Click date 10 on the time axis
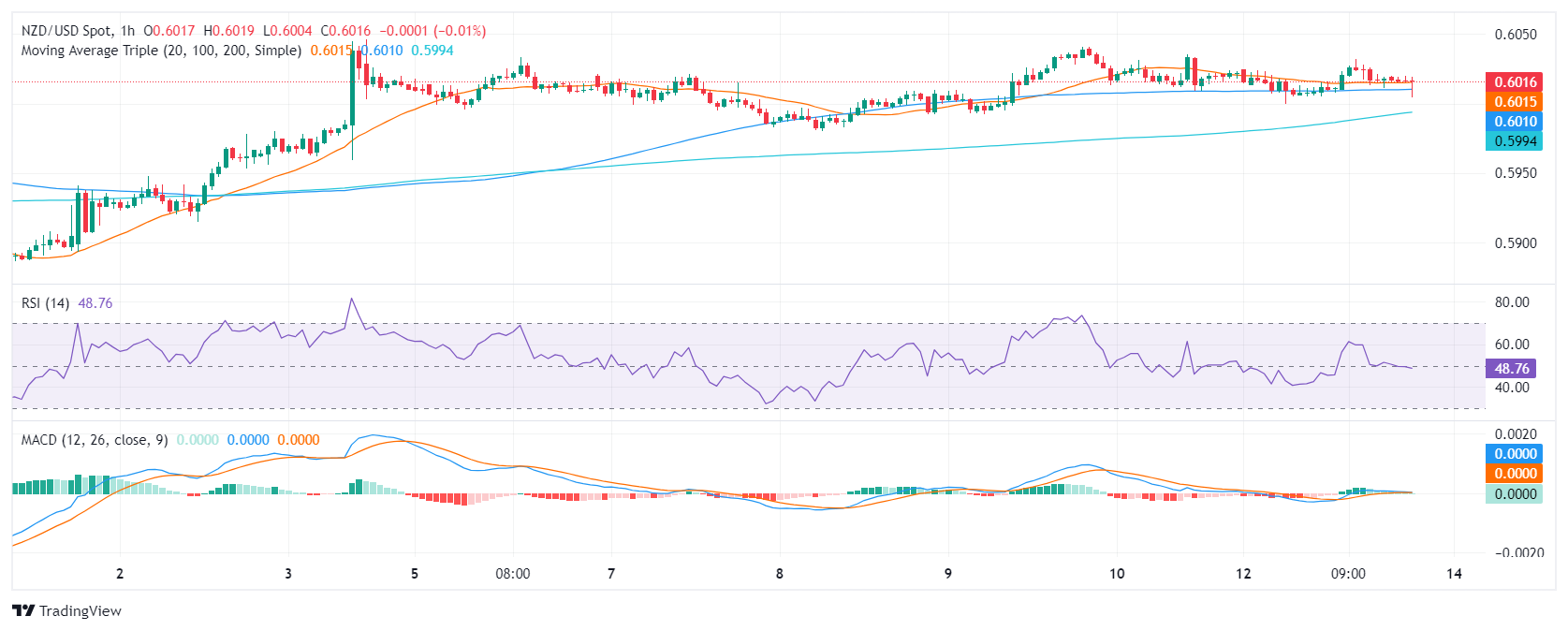 tap(1117, 574)
